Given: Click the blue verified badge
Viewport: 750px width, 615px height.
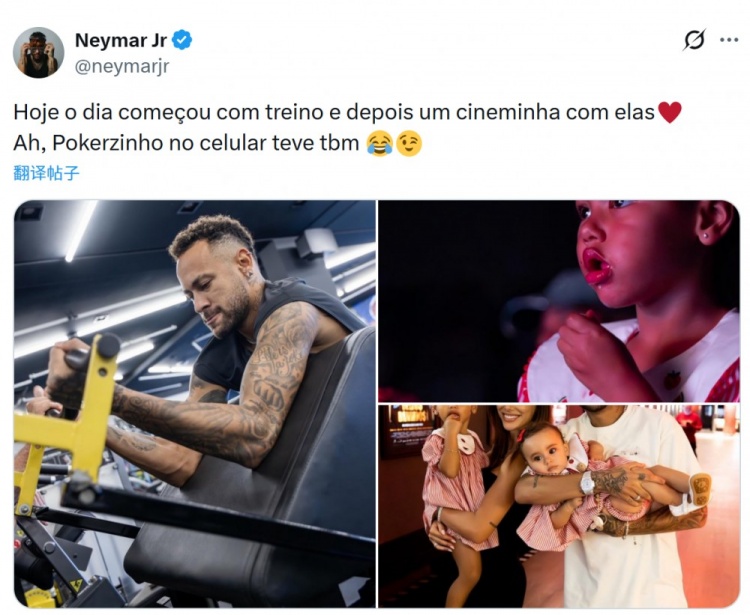Looking at the screenshot, I should 182,40.
